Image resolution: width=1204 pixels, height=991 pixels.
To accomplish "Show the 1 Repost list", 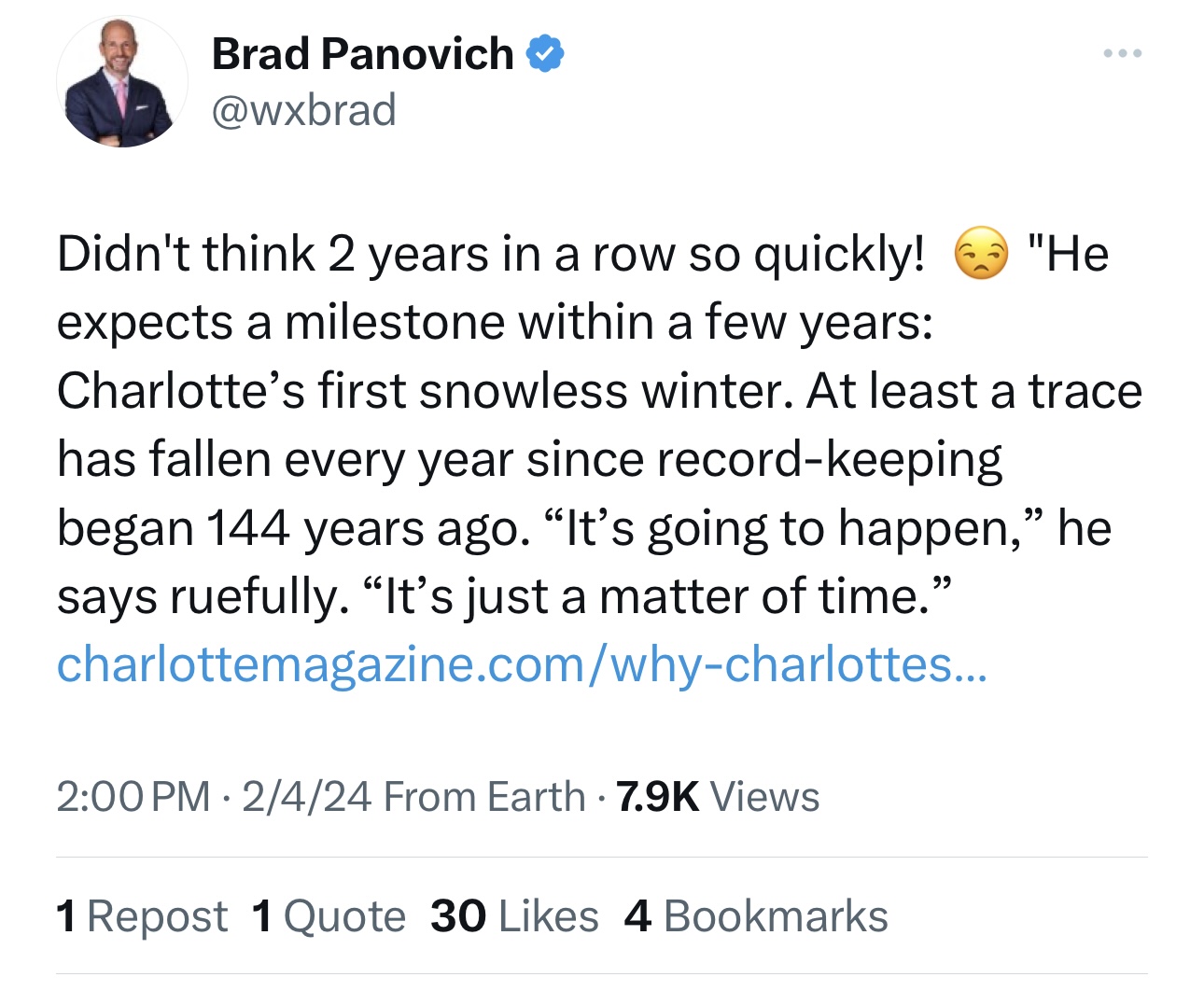I will click(142, 916).
